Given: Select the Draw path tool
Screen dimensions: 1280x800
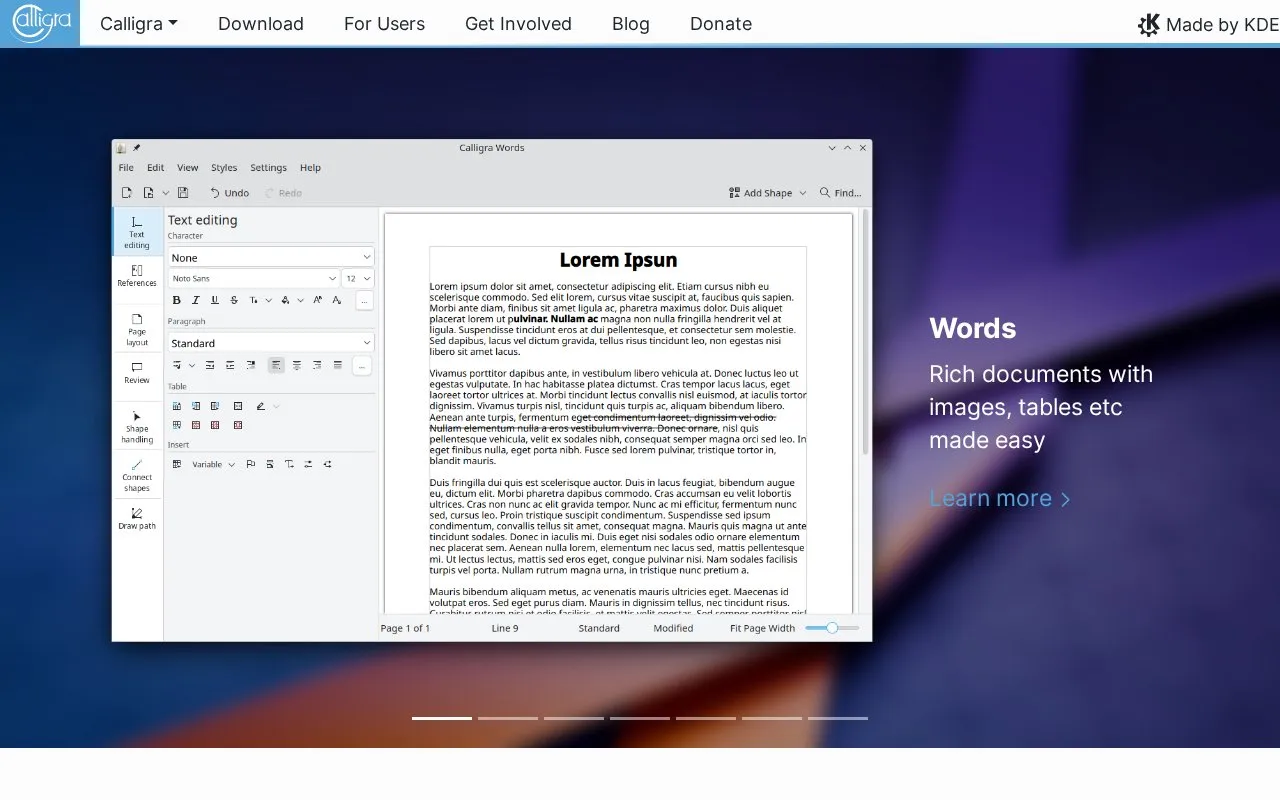Looking at the screenshot, I should [x=137, y=518].
